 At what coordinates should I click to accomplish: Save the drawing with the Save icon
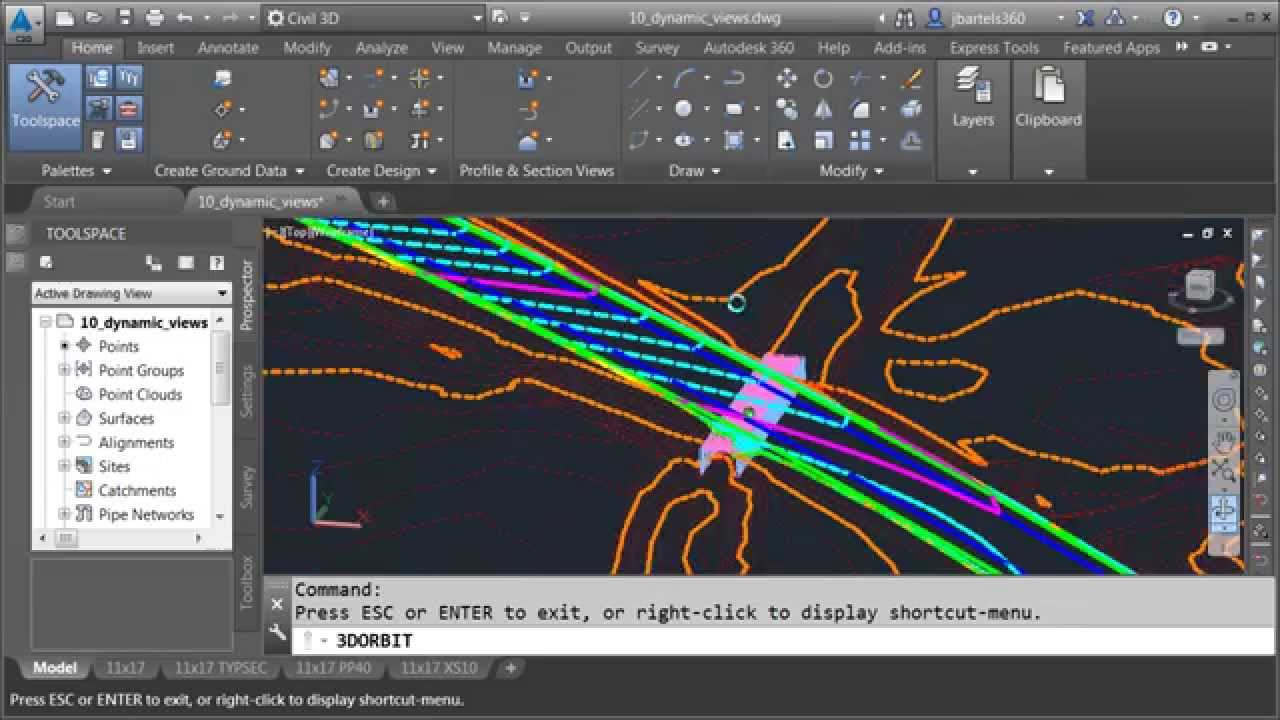tap(124, 18)
